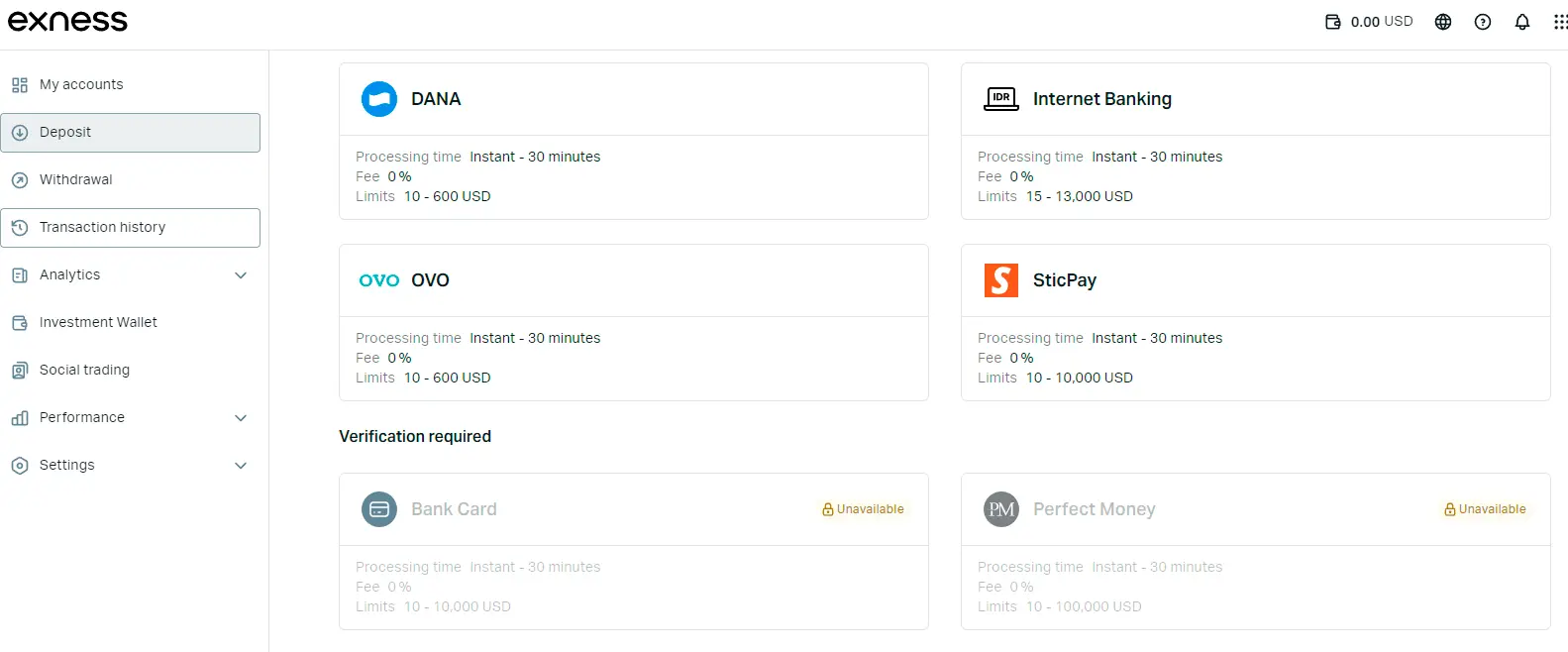Click the OVO logo icon
The height and width of the screenshot is (652, 1568).
pyautogui.click(x=379, y=280)
